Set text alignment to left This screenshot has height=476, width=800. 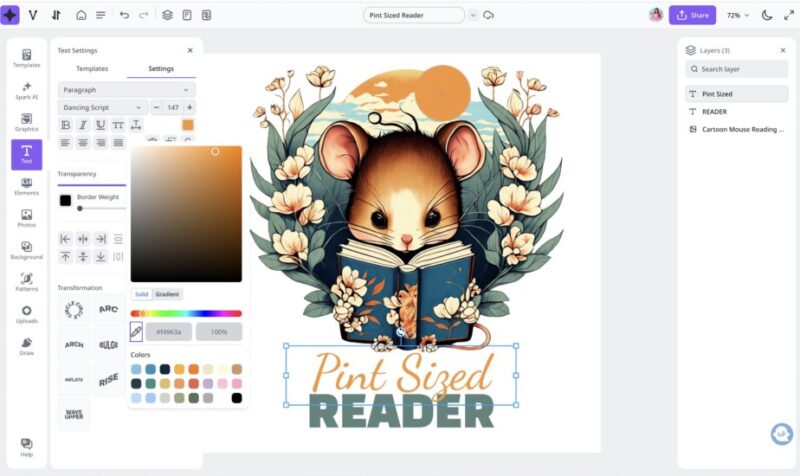[x=65, y=142]
